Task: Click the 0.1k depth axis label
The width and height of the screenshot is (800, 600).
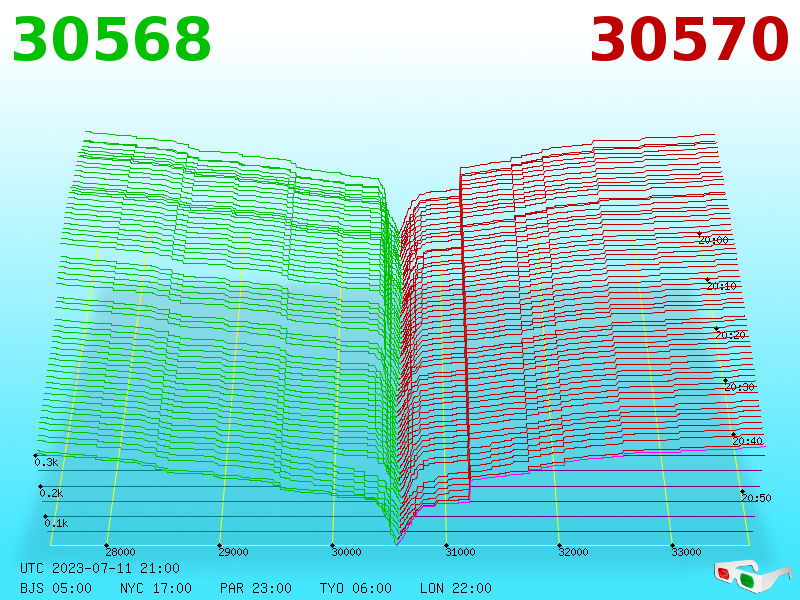Action: pos(56,523)
